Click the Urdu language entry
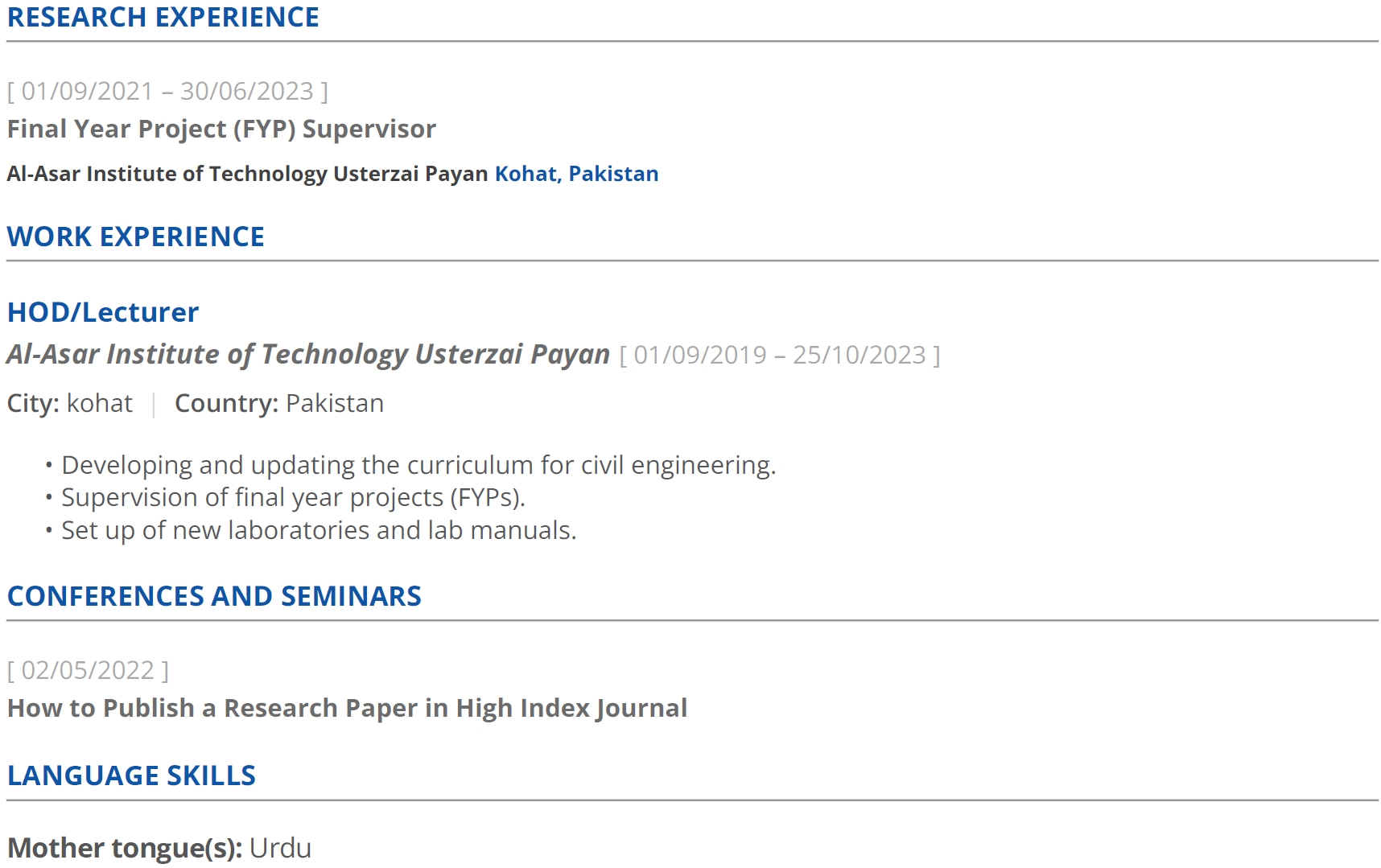Viewport: 1381px width, 868px height. click(x=280, y=849)
